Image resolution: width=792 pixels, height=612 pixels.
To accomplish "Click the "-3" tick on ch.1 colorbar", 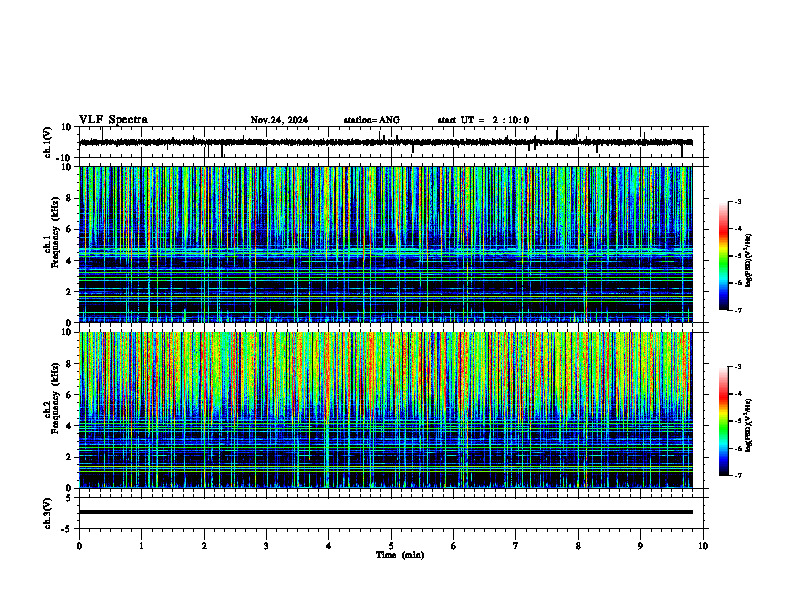I will point(738,201).
